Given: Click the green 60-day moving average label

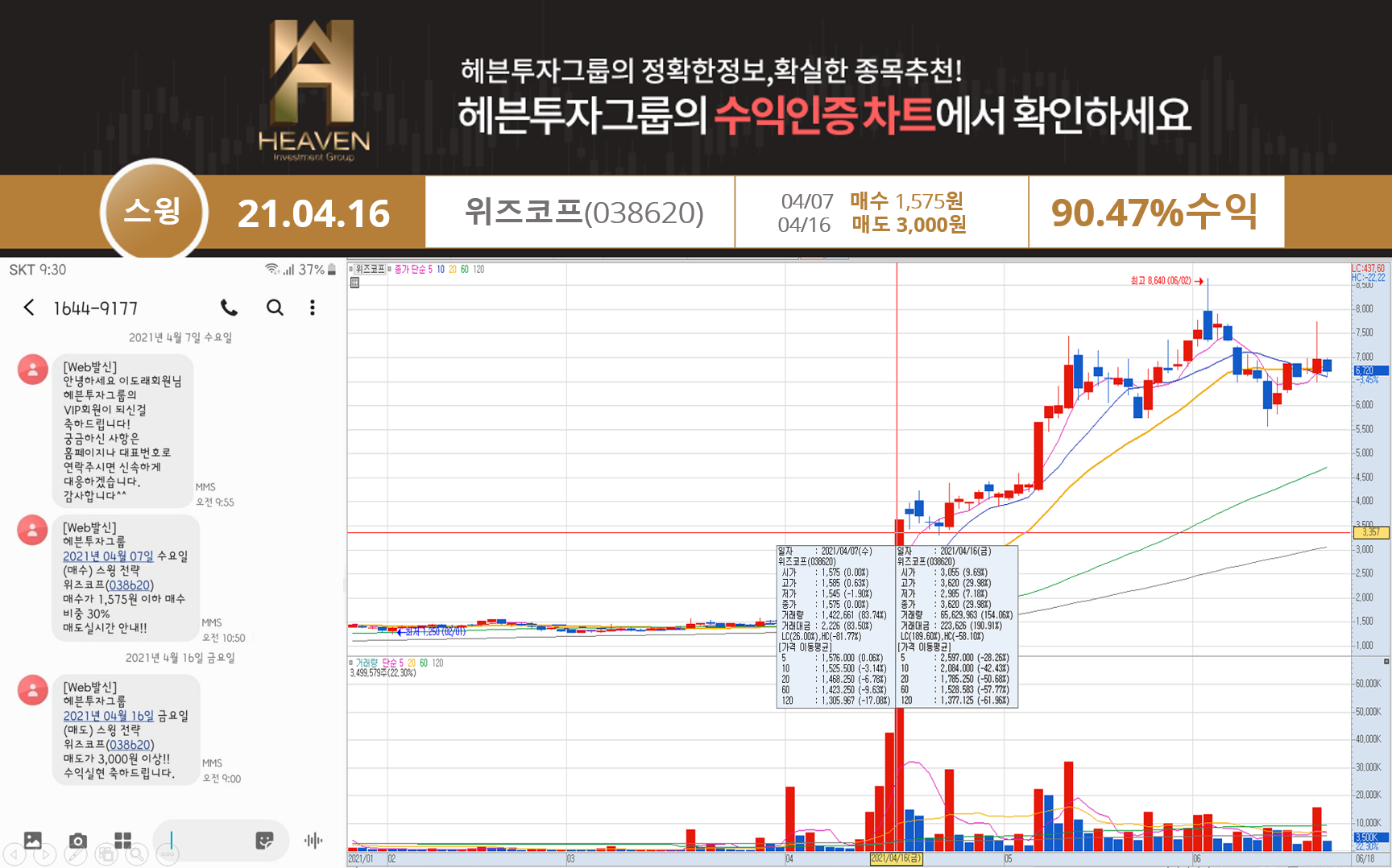Looking at the screenshot, I should (465, 269).
